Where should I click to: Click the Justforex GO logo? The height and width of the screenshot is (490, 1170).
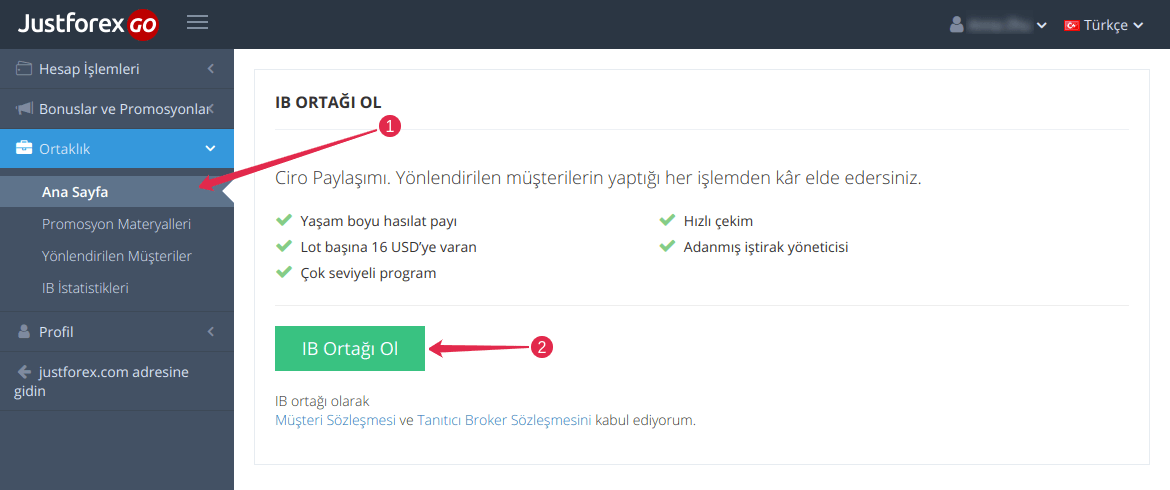(87, 25)
